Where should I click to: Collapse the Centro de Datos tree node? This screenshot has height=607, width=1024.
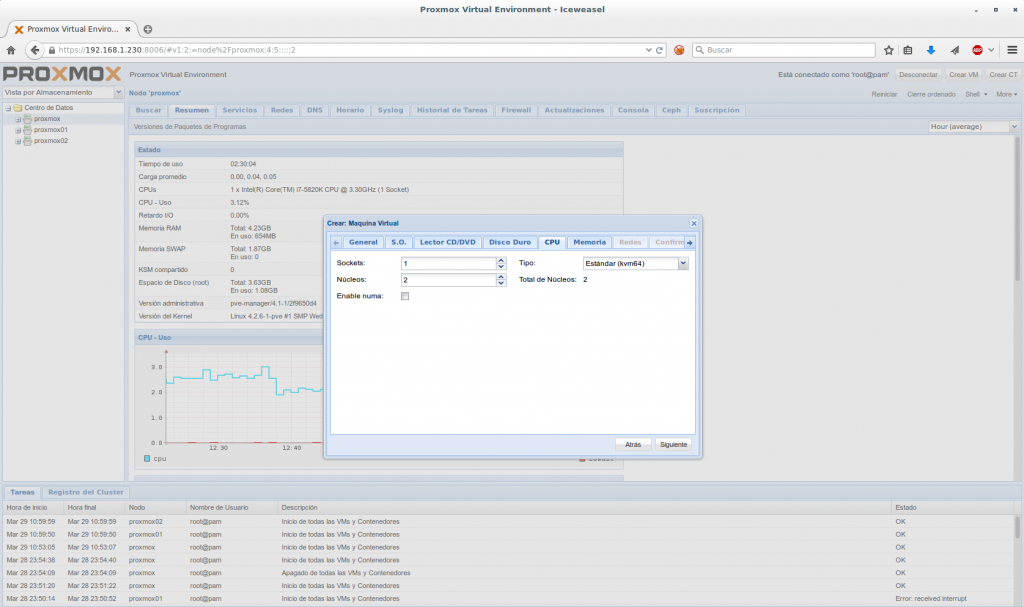coord(7,108)
